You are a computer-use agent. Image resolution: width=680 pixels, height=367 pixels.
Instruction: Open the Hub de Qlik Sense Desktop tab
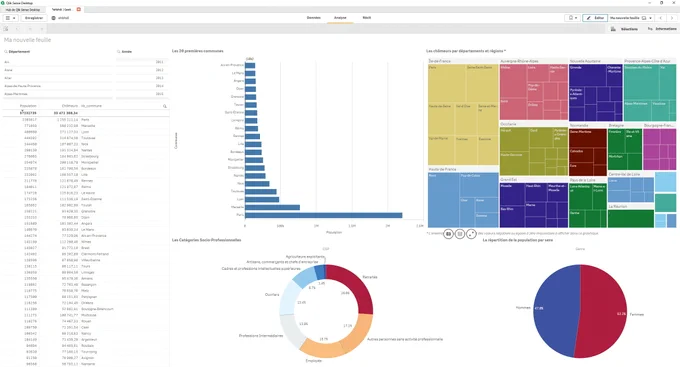pyautogui.click(x=23, y=9)
